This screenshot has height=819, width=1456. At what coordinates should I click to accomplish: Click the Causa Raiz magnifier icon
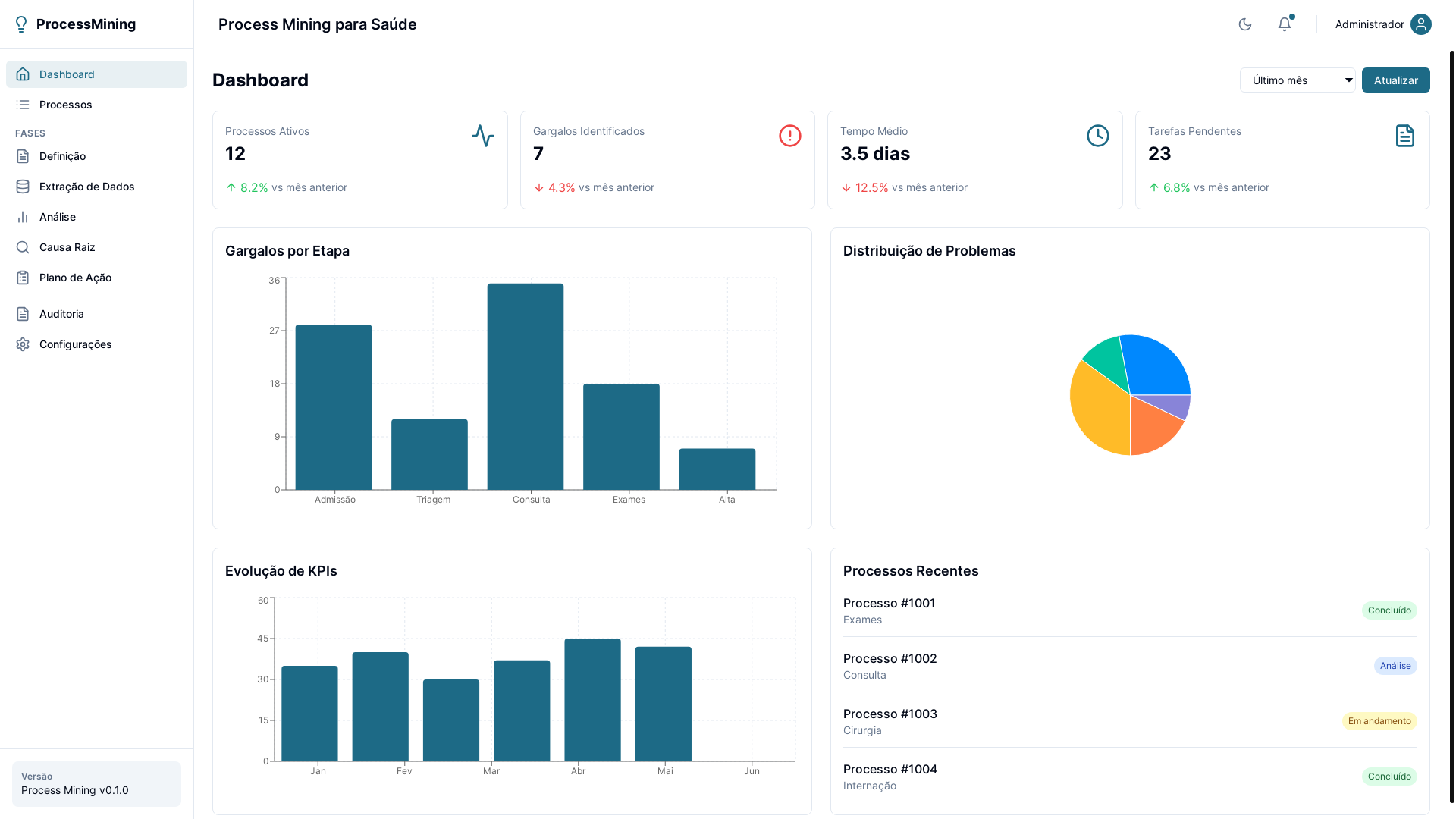[23, 247]
